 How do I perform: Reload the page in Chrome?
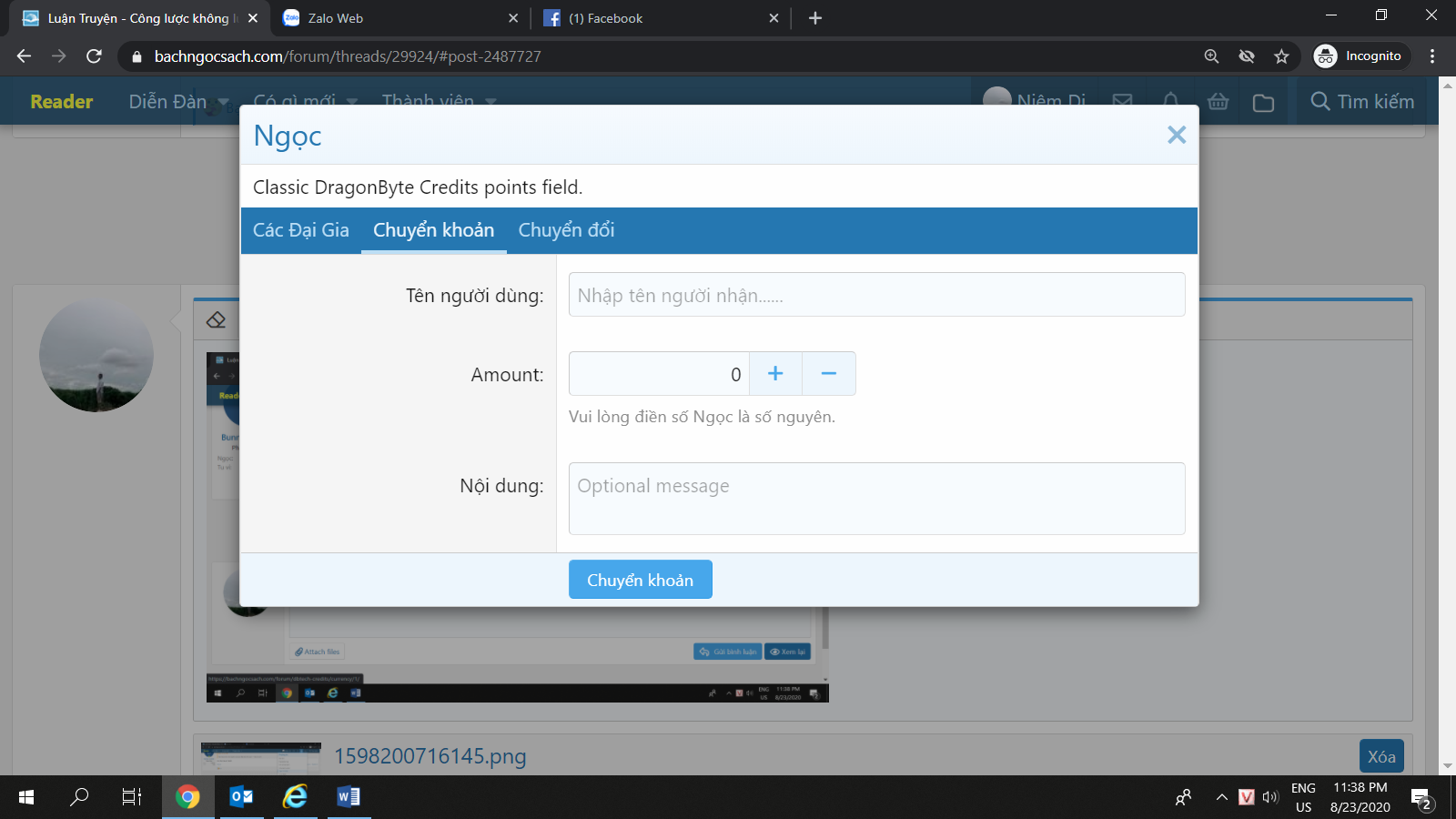click(94, 56)
